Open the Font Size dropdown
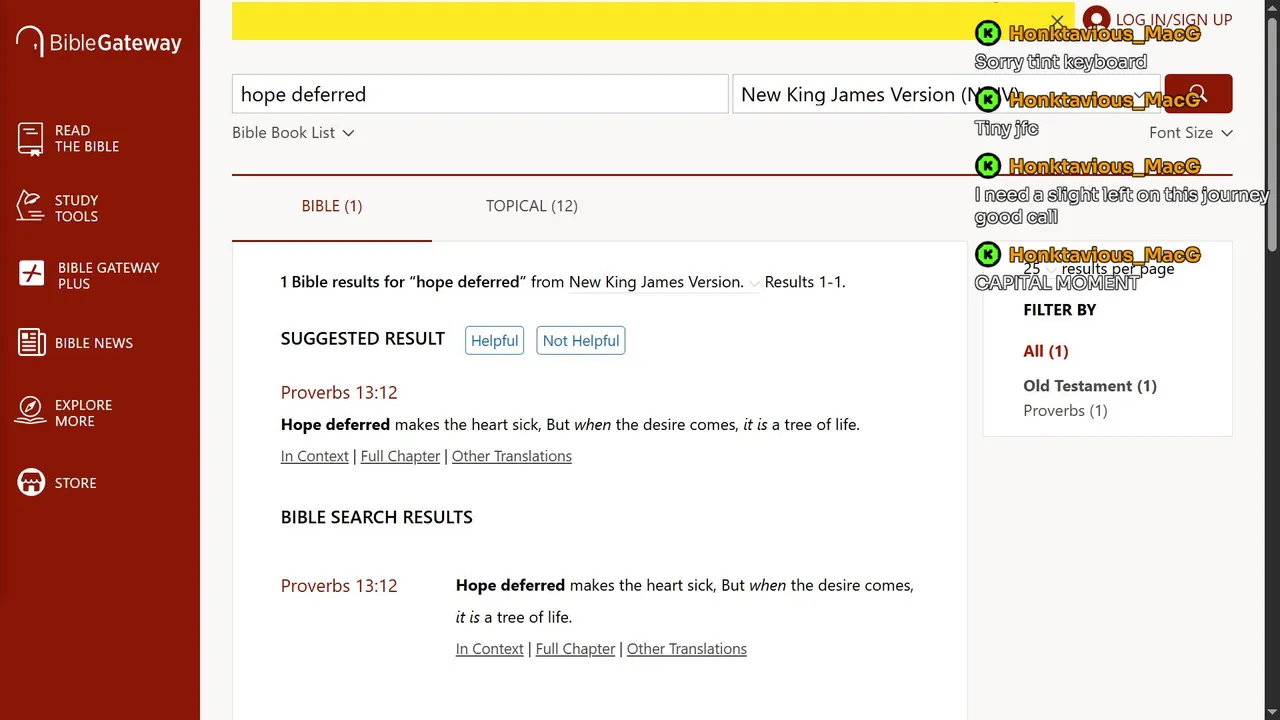Screen dimensions: 1280x720 [x=1190, y=132]
